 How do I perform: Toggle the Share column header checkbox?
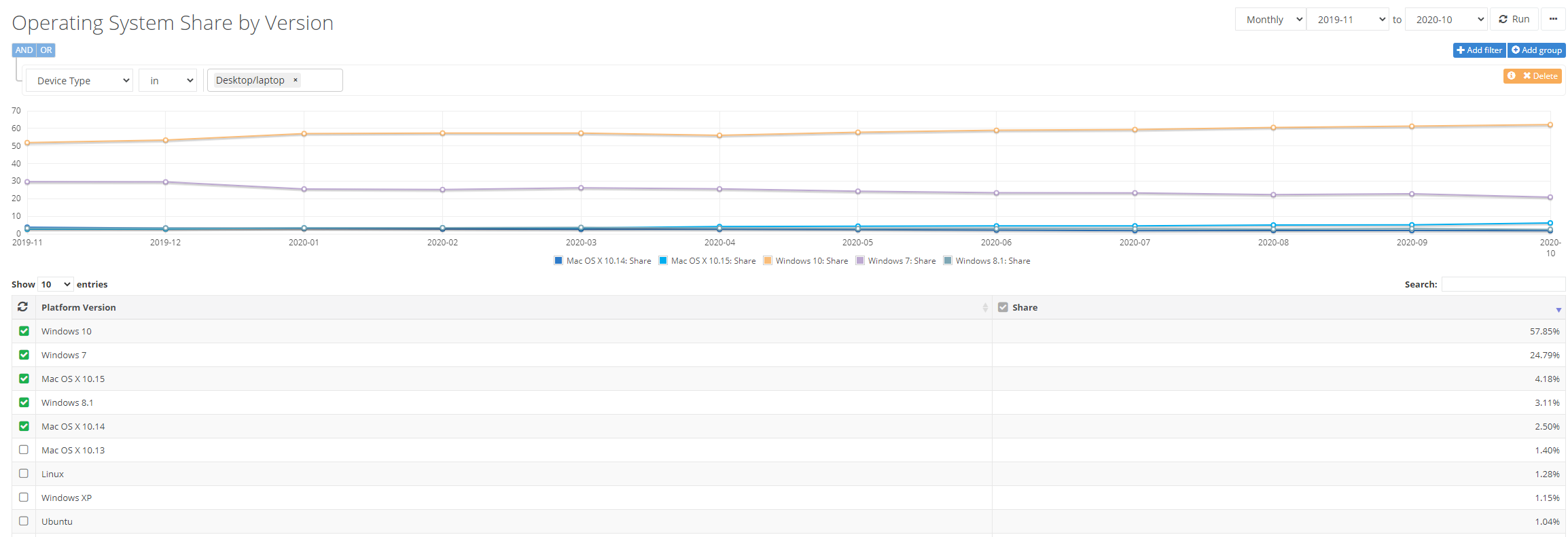click(1003, 307)
